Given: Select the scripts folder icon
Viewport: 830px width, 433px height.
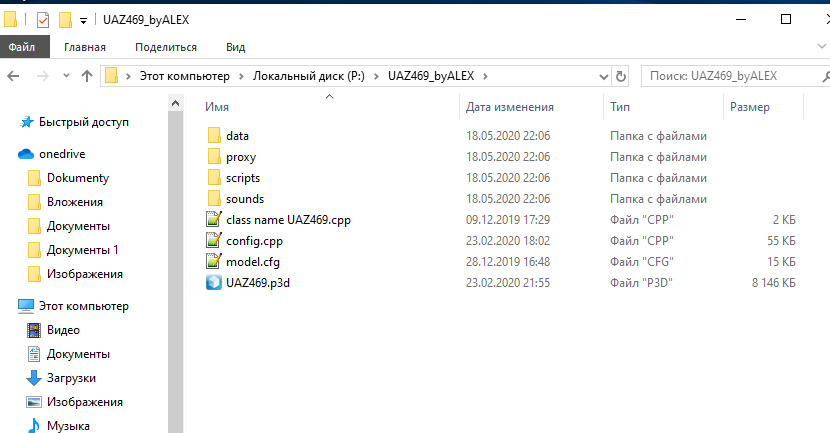Looking at the screenshot, I should (214, 178).
